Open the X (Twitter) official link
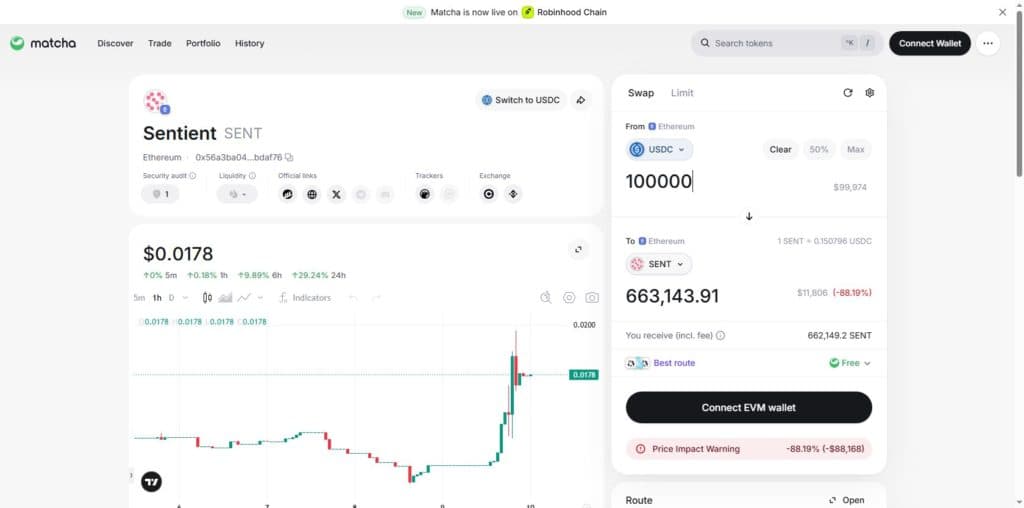This screenshot has width=1024, height=508. tap(336, 194)
